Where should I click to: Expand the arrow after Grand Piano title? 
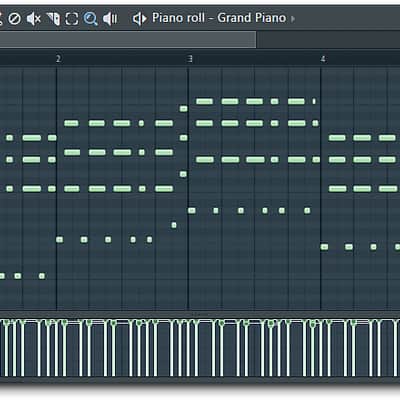click(x=293, y=19)
